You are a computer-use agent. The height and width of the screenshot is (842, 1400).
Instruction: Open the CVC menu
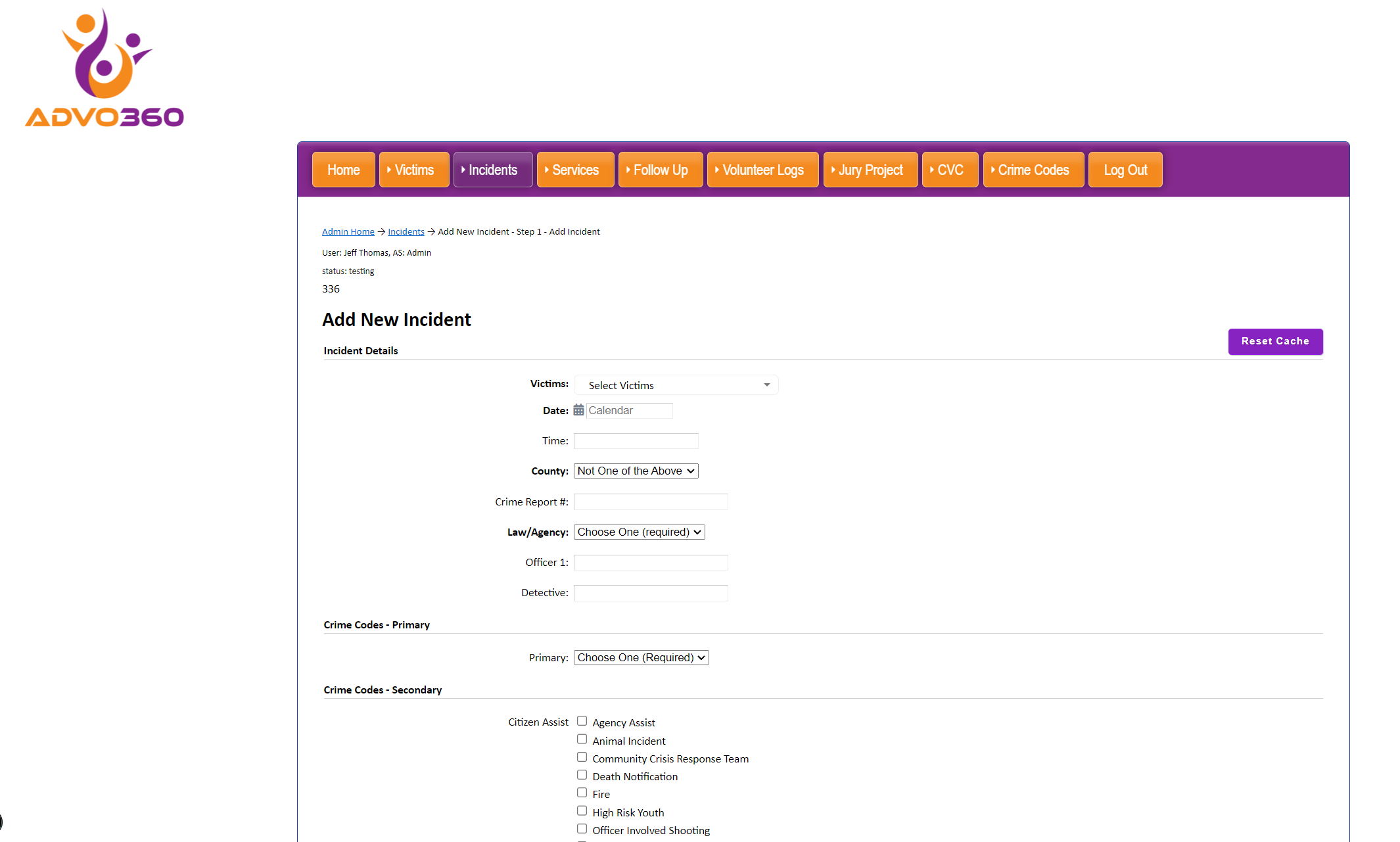950,170
